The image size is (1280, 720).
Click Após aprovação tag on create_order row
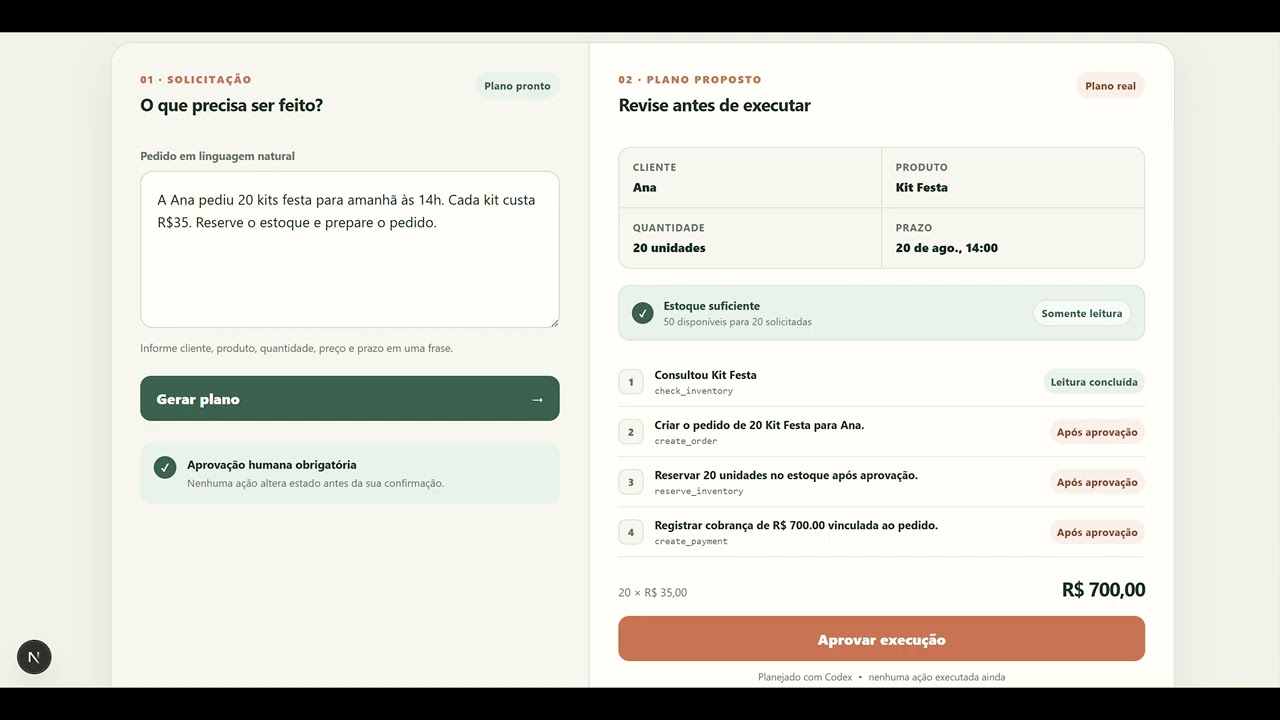(x=1097, y=432)
